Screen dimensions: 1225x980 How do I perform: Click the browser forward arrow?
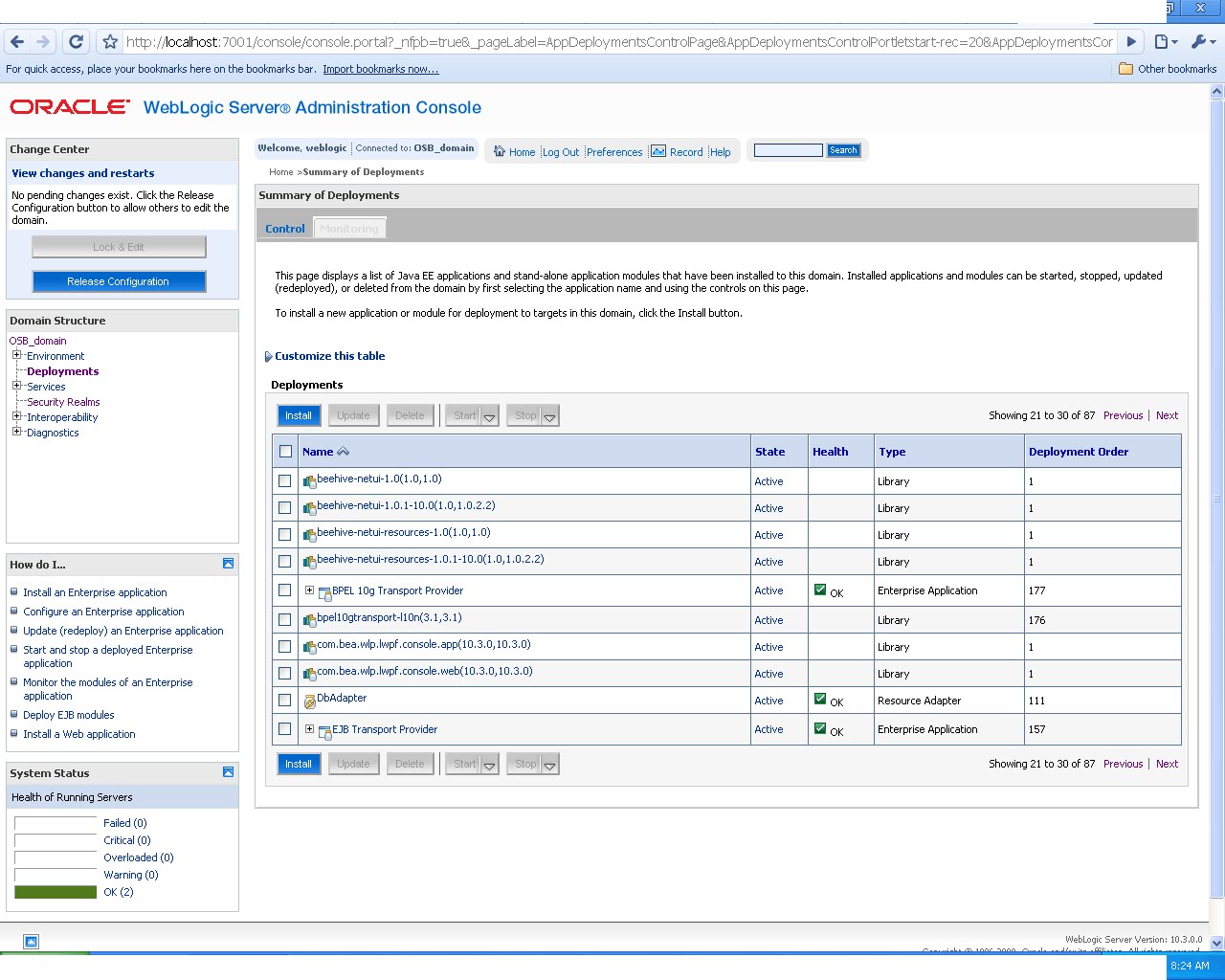(x=43, y=42)
